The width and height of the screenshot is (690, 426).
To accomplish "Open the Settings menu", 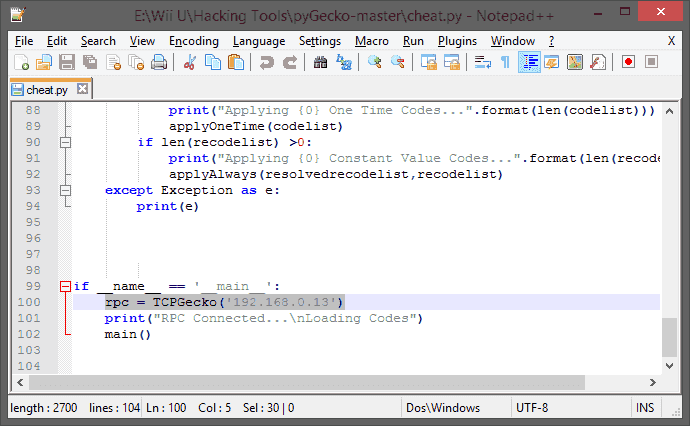I will pyautogui.click(x=320, y=41).
